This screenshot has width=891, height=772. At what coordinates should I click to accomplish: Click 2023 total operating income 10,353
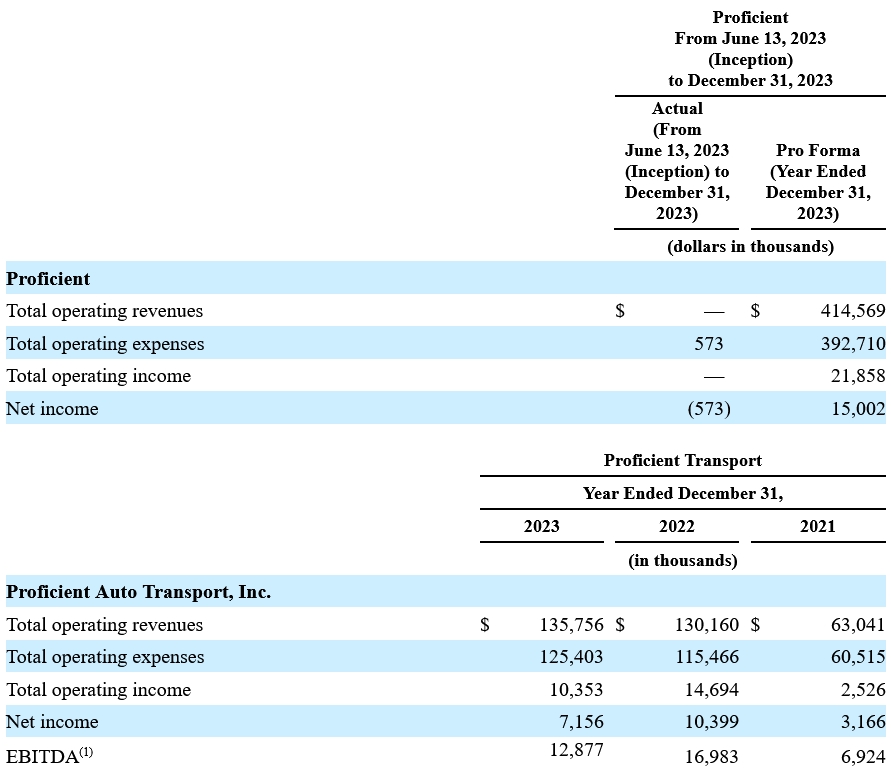coord(576,690)
